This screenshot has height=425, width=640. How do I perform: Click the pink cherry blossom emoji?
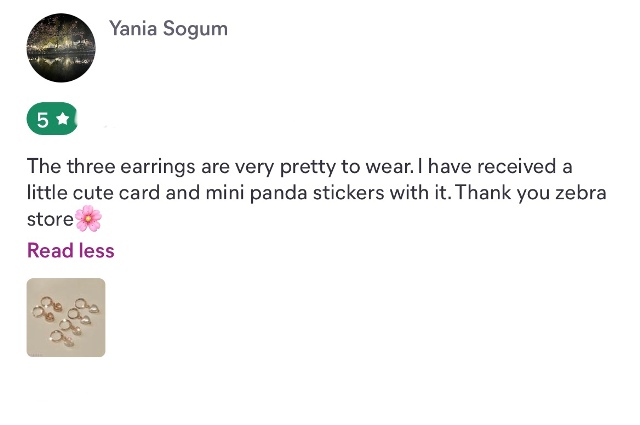88,217
